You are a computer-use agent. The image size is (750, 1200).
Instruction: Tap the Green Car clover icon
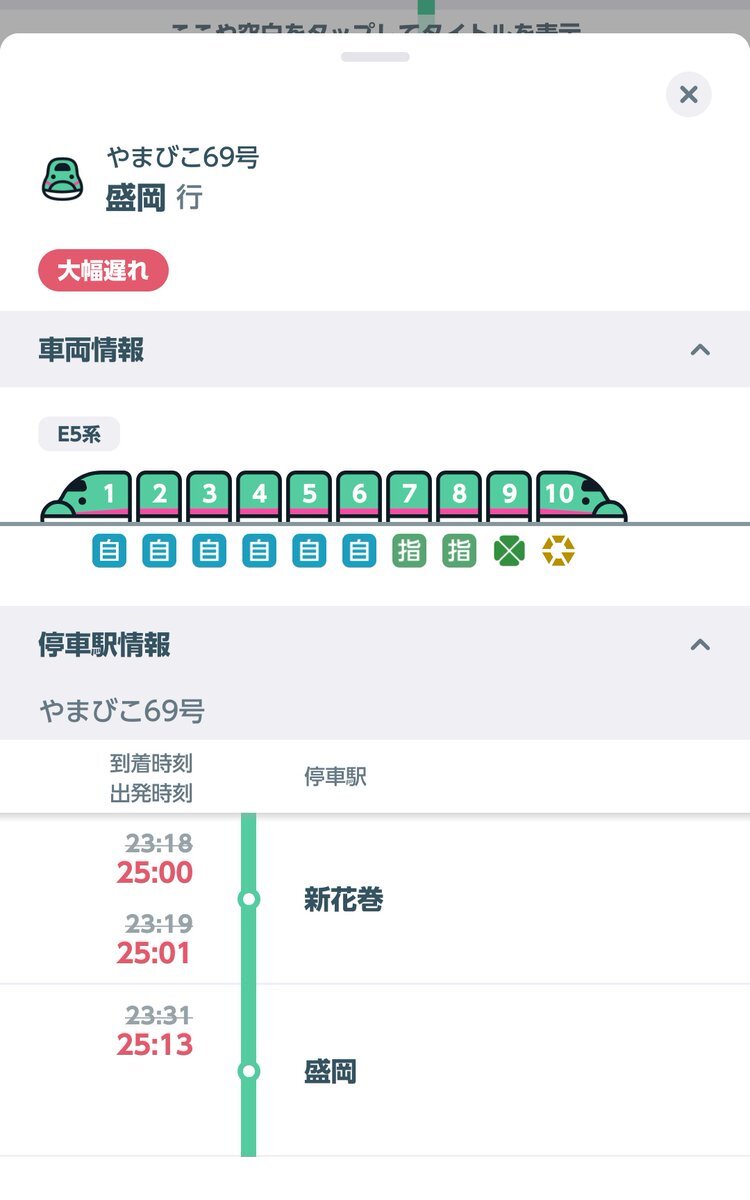(x=509, y=551)
